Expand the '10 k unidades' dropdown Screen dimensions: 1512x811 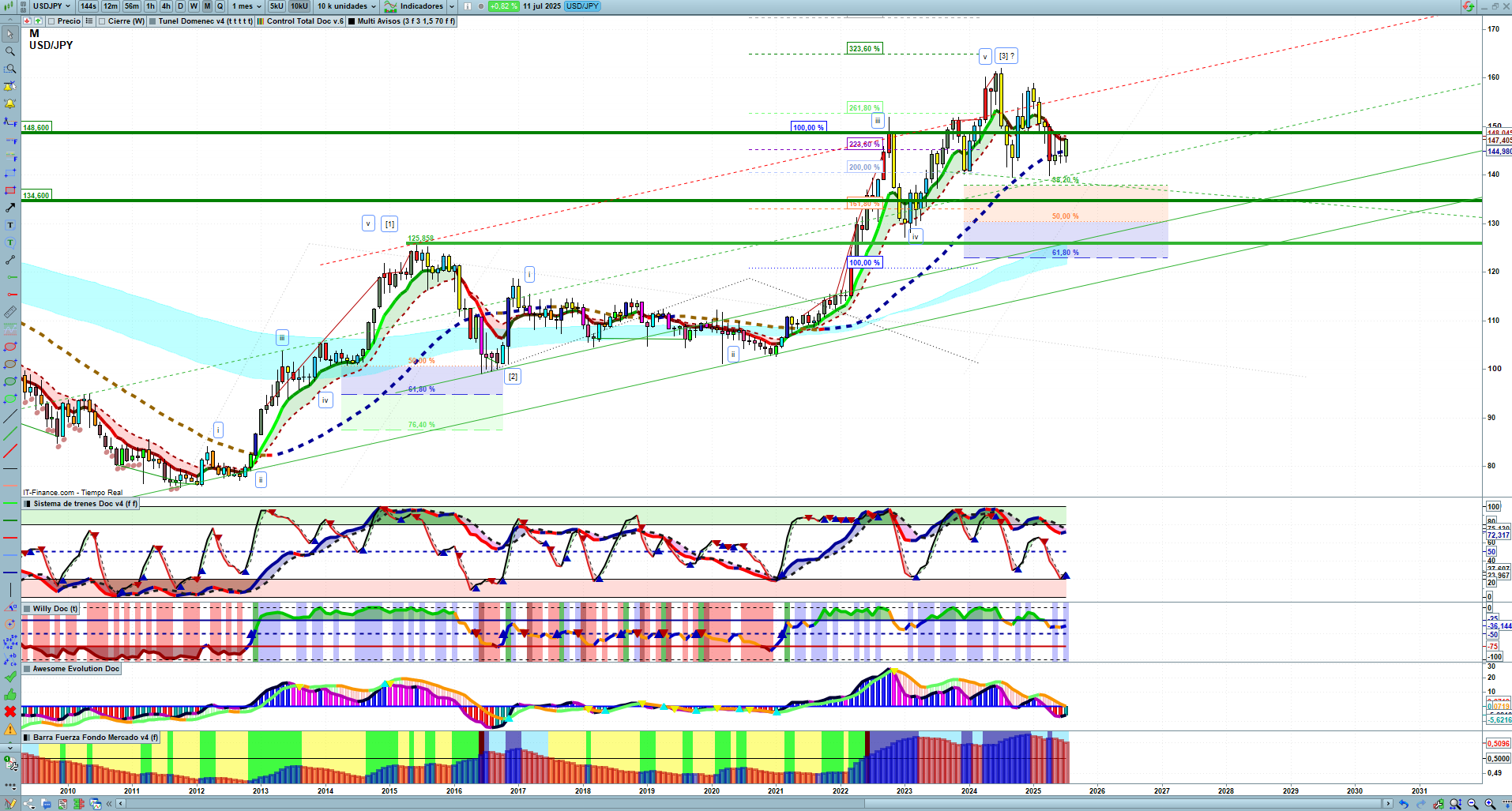click(347, 6)
